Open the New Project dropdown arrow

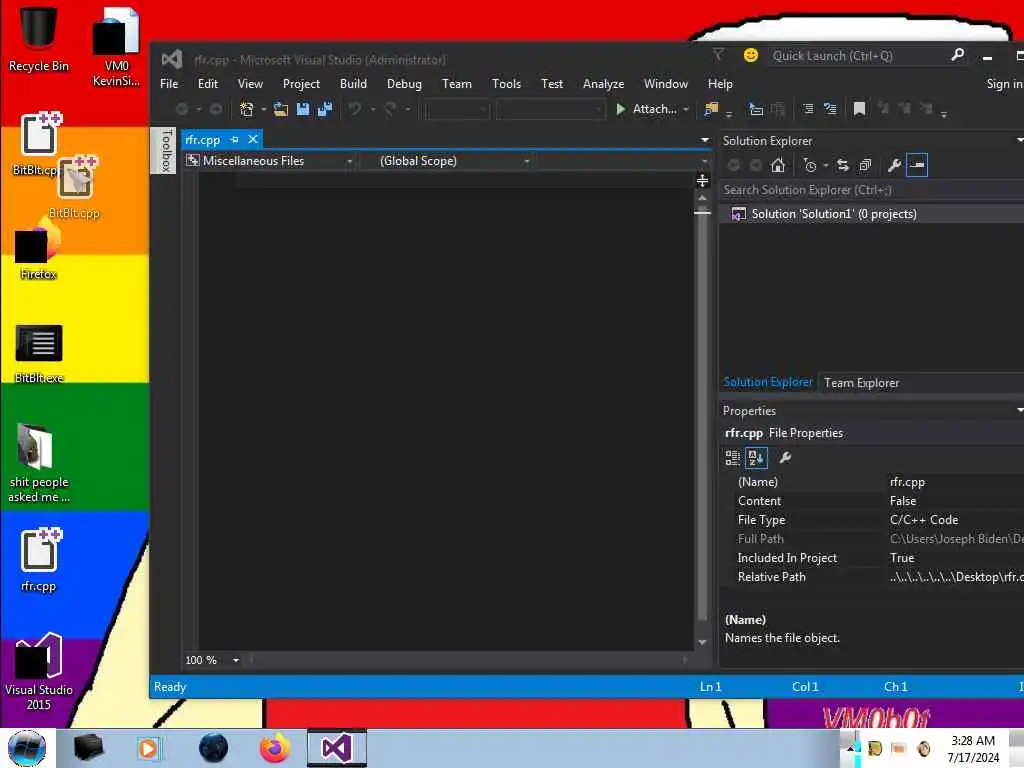(x=263, y=109)
